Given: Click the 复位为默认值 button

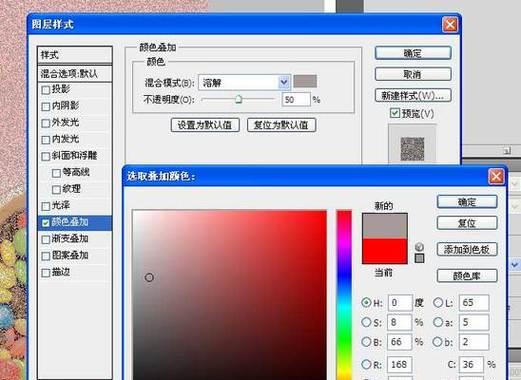Looking at the screenshot, I should (x=281, y=125).
